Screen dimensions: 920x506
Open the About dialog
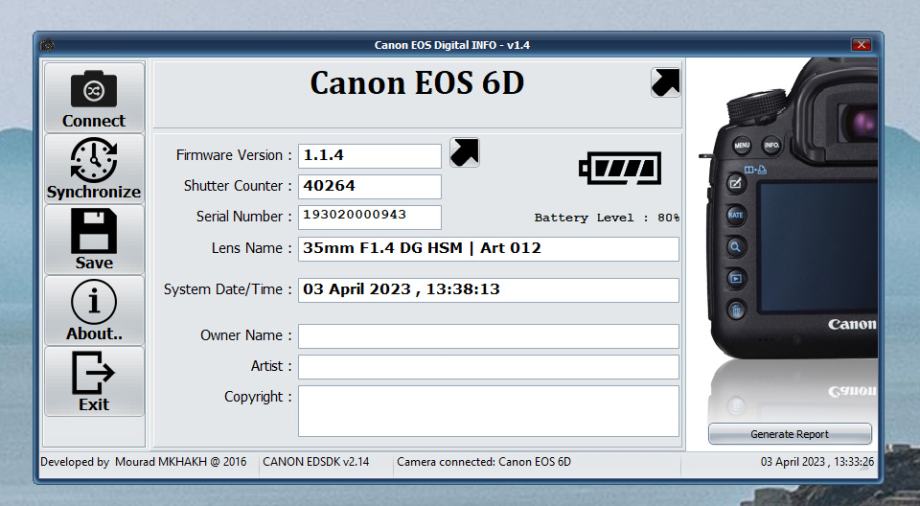[94, 311]
